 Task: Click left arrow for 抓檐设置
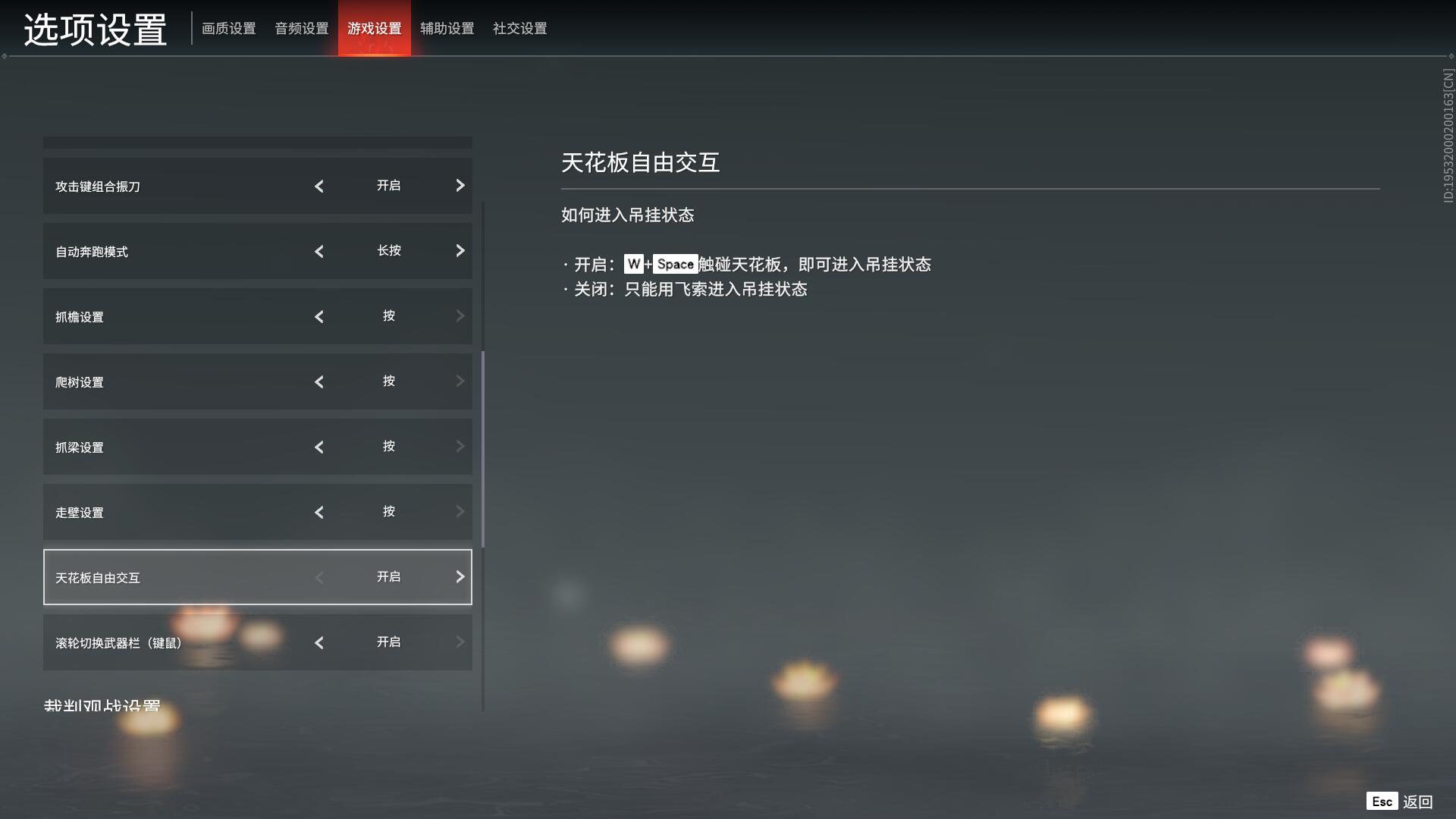click(319, 316)
